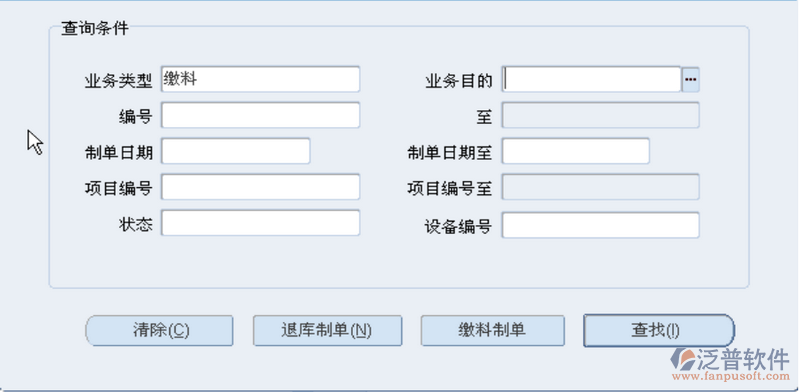This screenshot has width=800, height=392.
Task: Click the greyed 项目编号至 field
Action: pos(601,187)
